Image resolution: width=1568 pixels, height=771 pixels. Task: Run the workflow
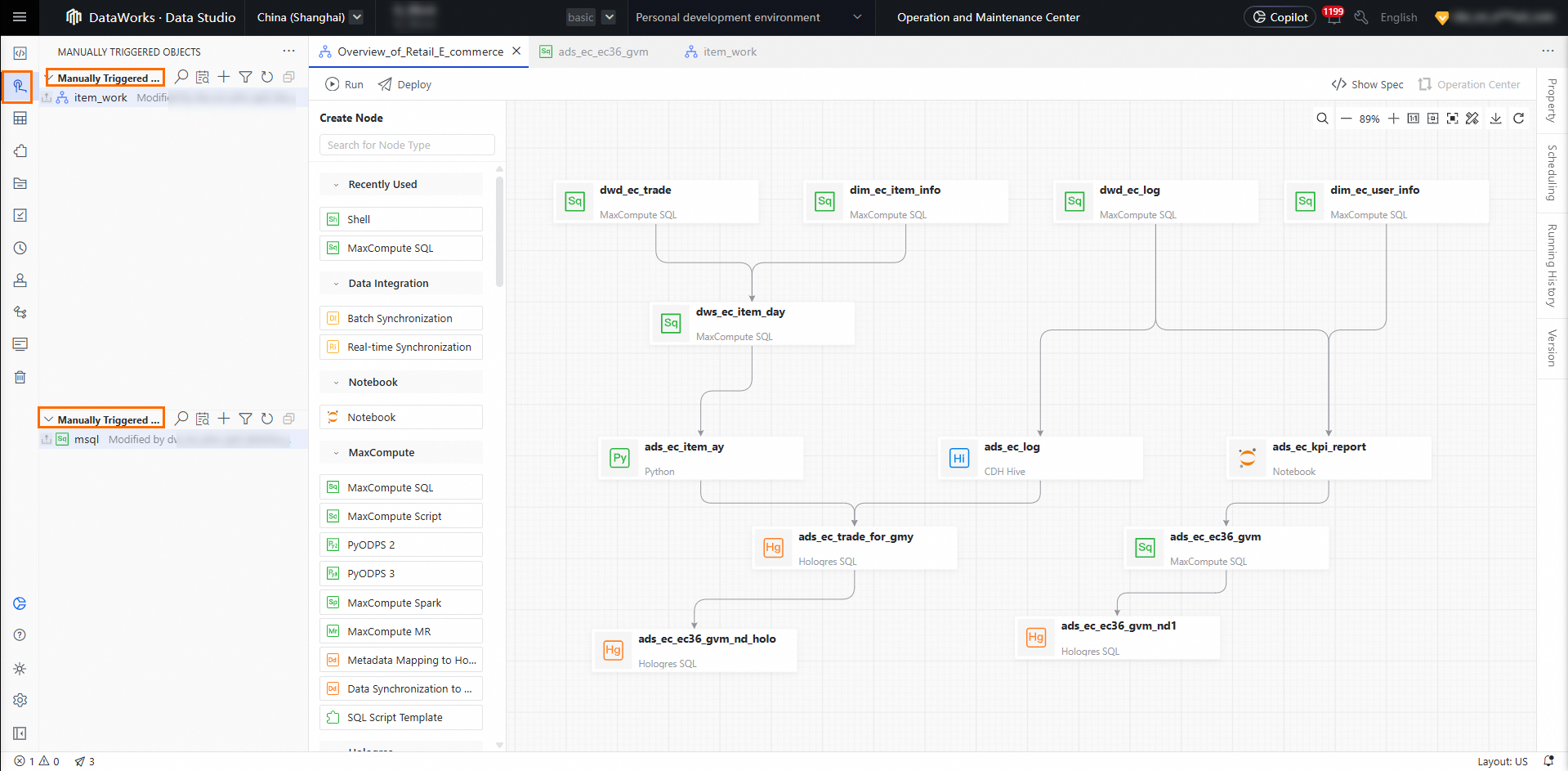pyautogui.click(x=344, y=84)
